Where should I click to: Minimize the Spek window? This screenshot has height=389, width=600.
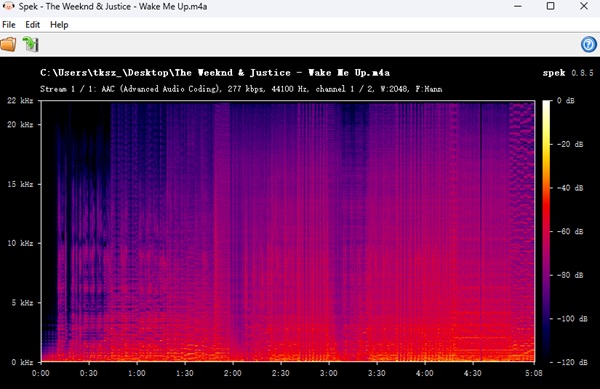(x=518, y=6)
